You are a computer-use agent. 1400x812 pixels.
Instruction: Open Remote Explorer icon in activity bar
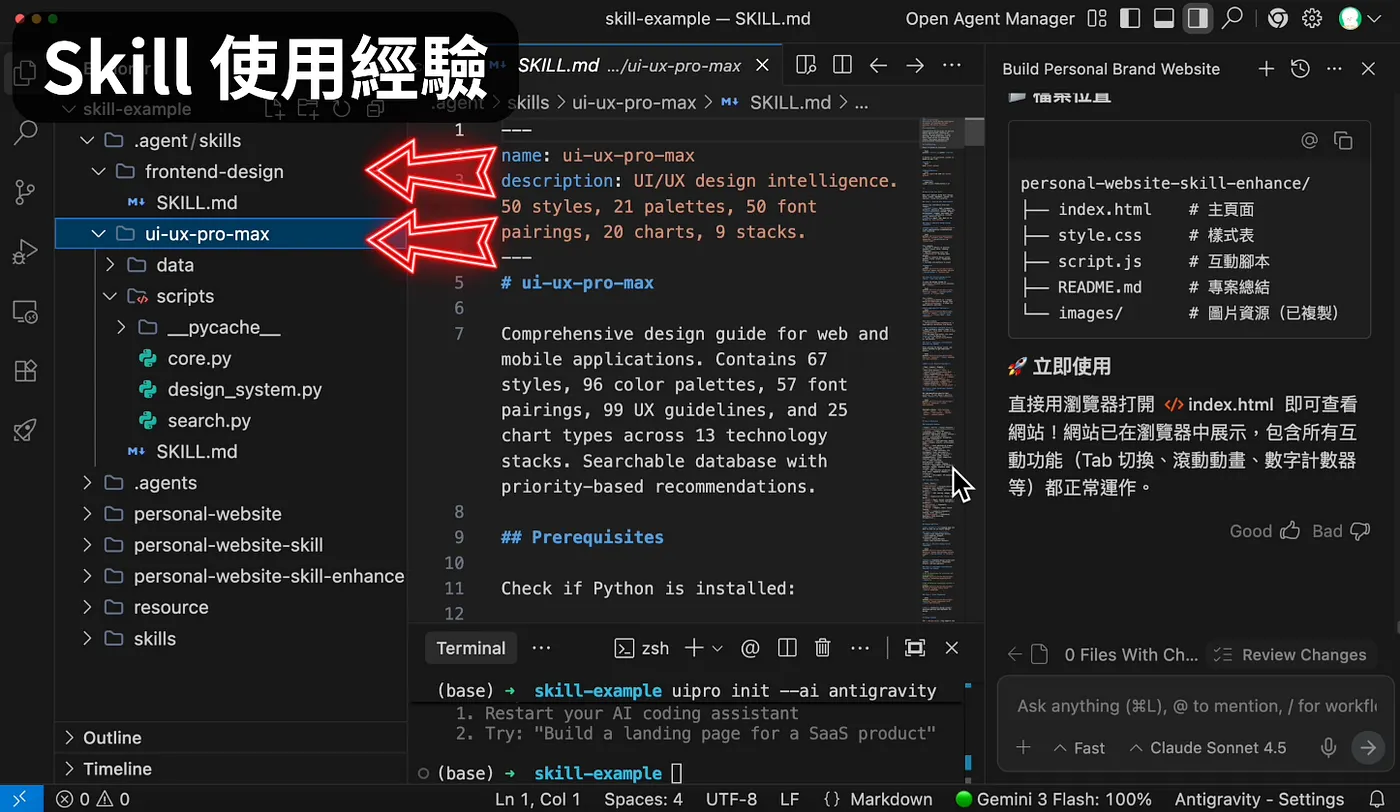pyautogui.click(x=26, y=312)
